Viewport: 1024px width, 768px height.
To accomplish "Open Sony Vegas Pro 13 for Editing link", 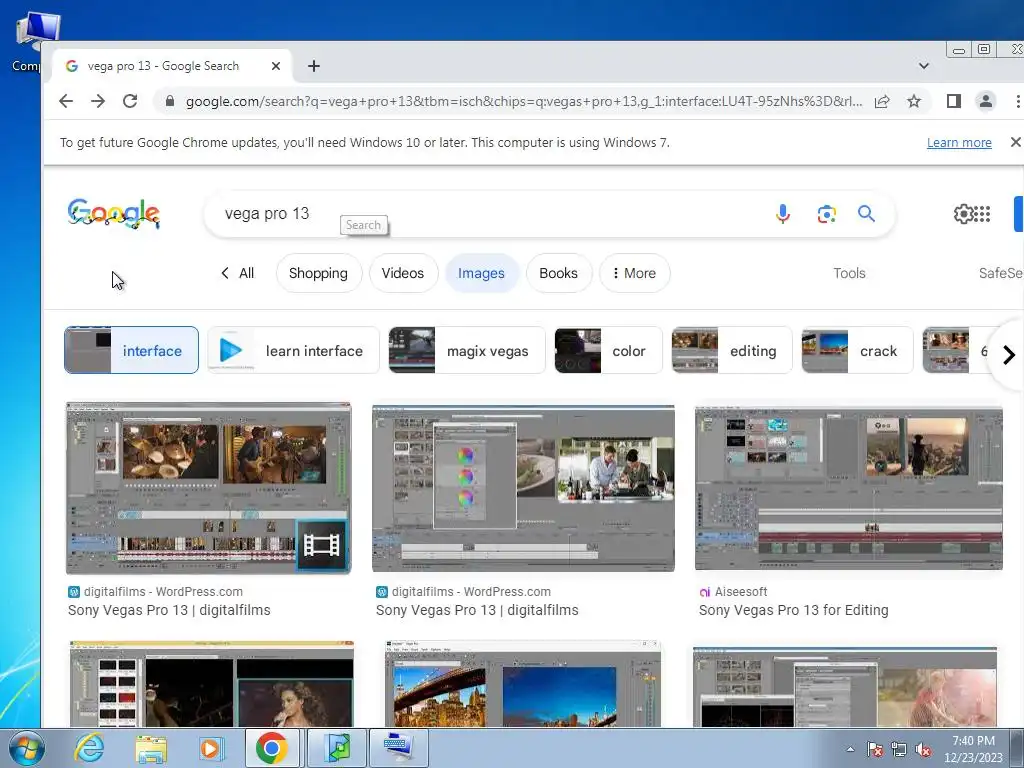I will click(x=793, y=610).
